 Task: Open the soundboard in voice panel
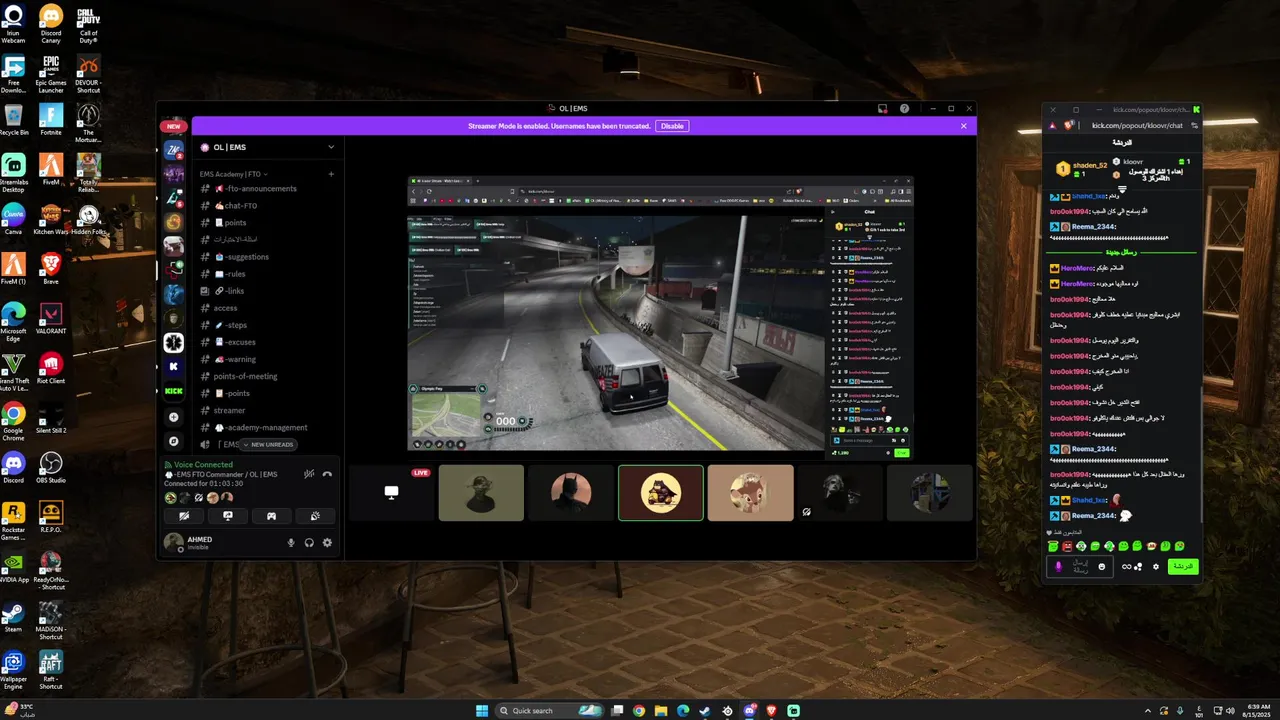click(315, 516)
